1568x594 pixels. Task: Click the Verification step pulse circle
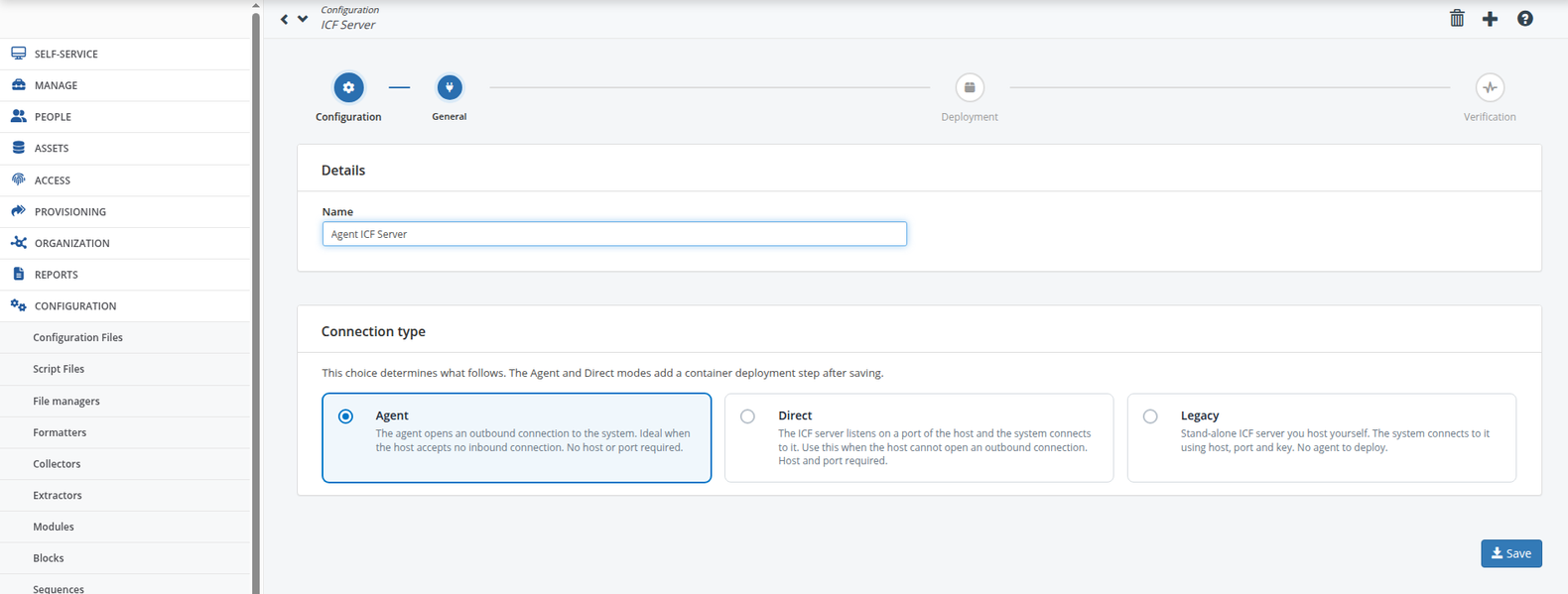pyautogui.click(x=1490, y=87)
